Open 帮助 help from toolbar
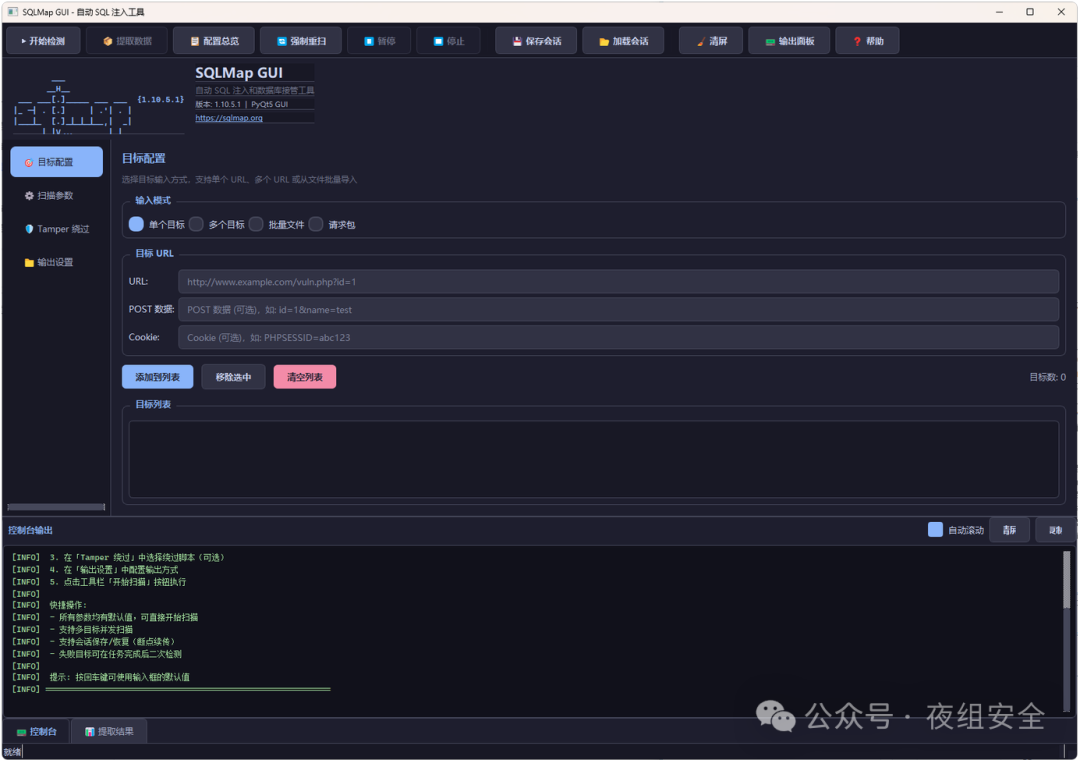 point(868,41)
